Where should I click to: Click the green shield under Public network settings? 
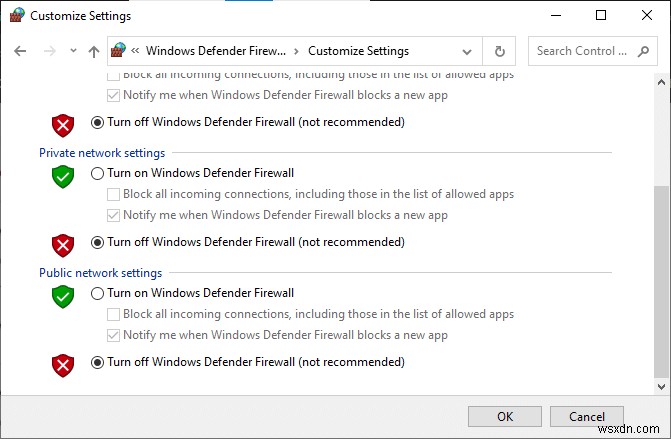[x=63, y=296]
